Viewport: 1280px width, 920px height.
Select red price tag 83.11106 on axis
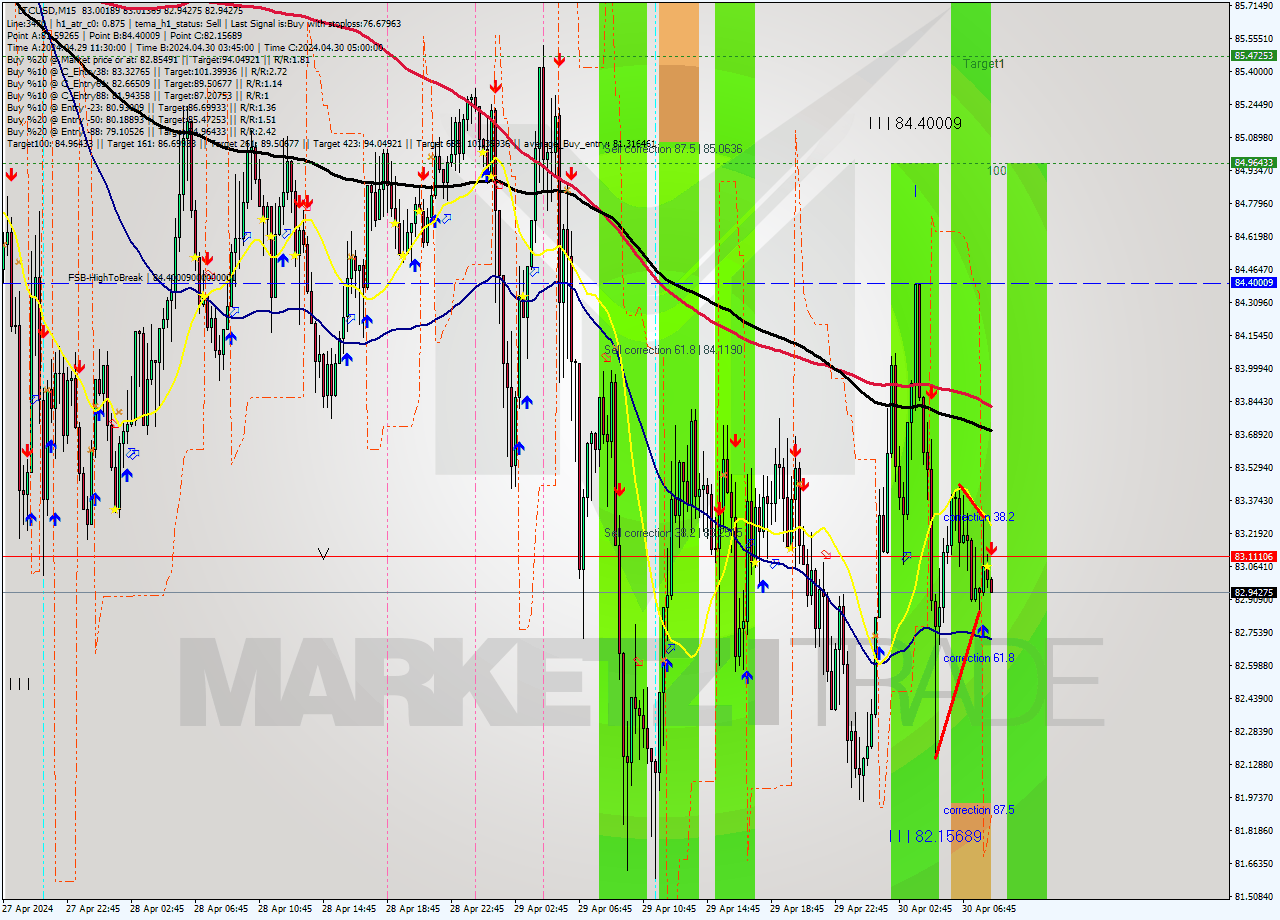pyautogui.click(x=1253, y=556)
